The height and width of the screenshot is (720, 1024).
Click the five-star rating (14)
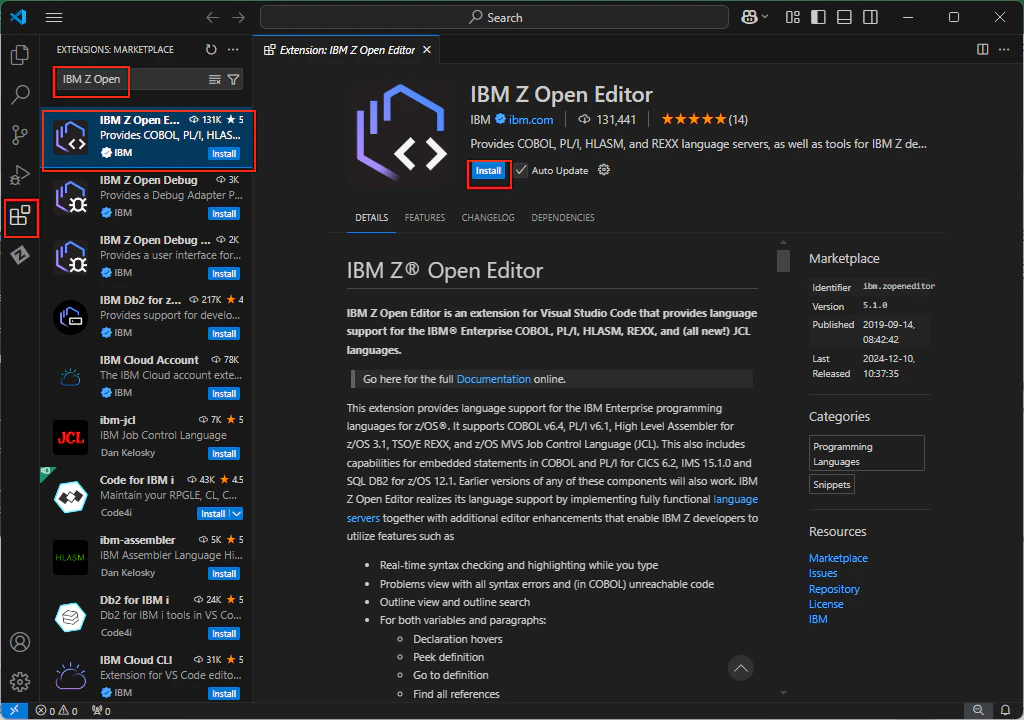coord(705,120)
